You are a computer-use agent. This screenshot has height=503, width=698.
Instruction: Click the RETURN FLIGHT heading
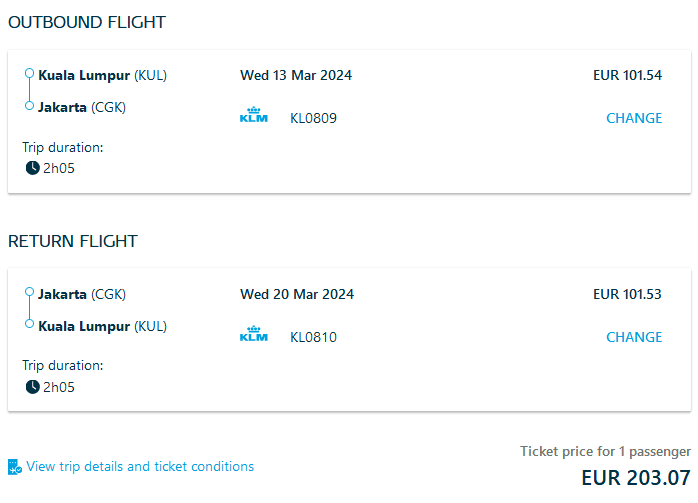point(73,241)
